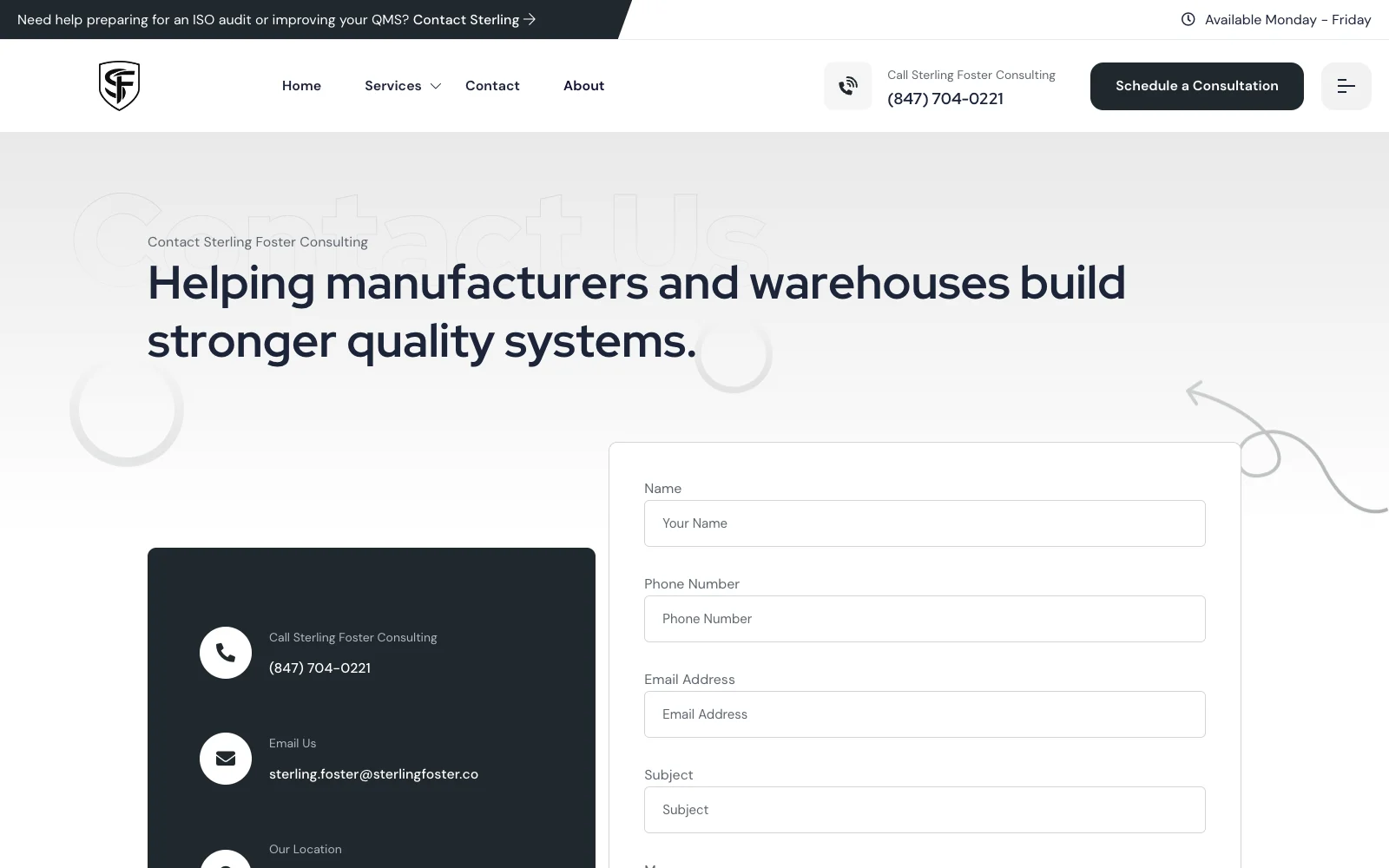The width and height of the screenshot is (1389, 868).
Task: Focus the Email Address input field
Action: [925, 714]
